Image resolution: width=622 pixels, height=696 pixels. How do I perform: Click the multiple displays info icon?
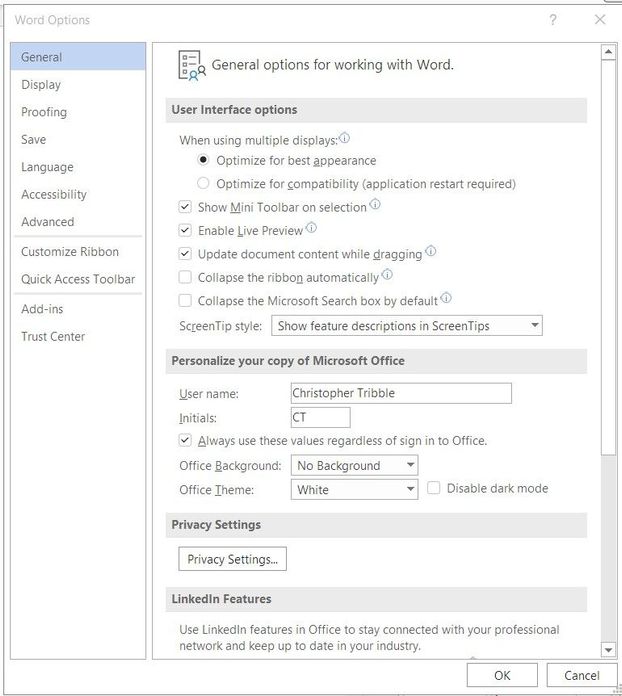coord(345,138)
